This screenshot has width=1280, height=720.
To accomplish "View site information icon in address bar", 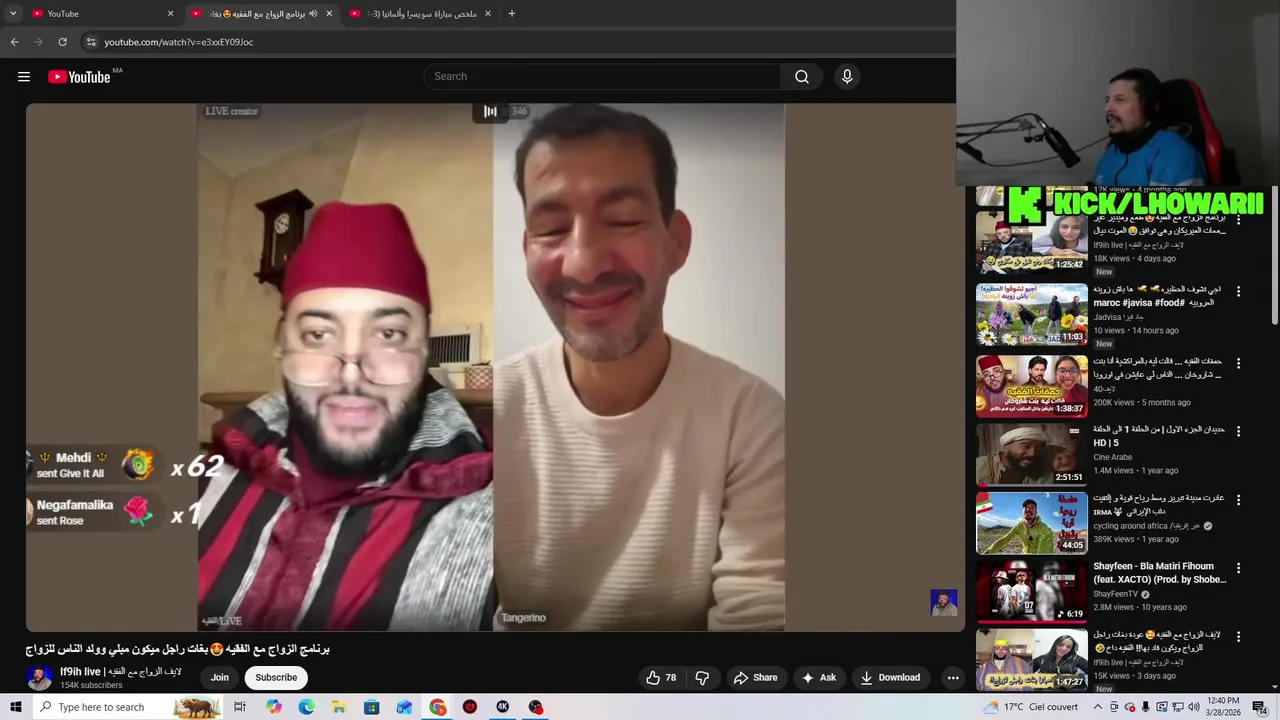I will (90, 42).
